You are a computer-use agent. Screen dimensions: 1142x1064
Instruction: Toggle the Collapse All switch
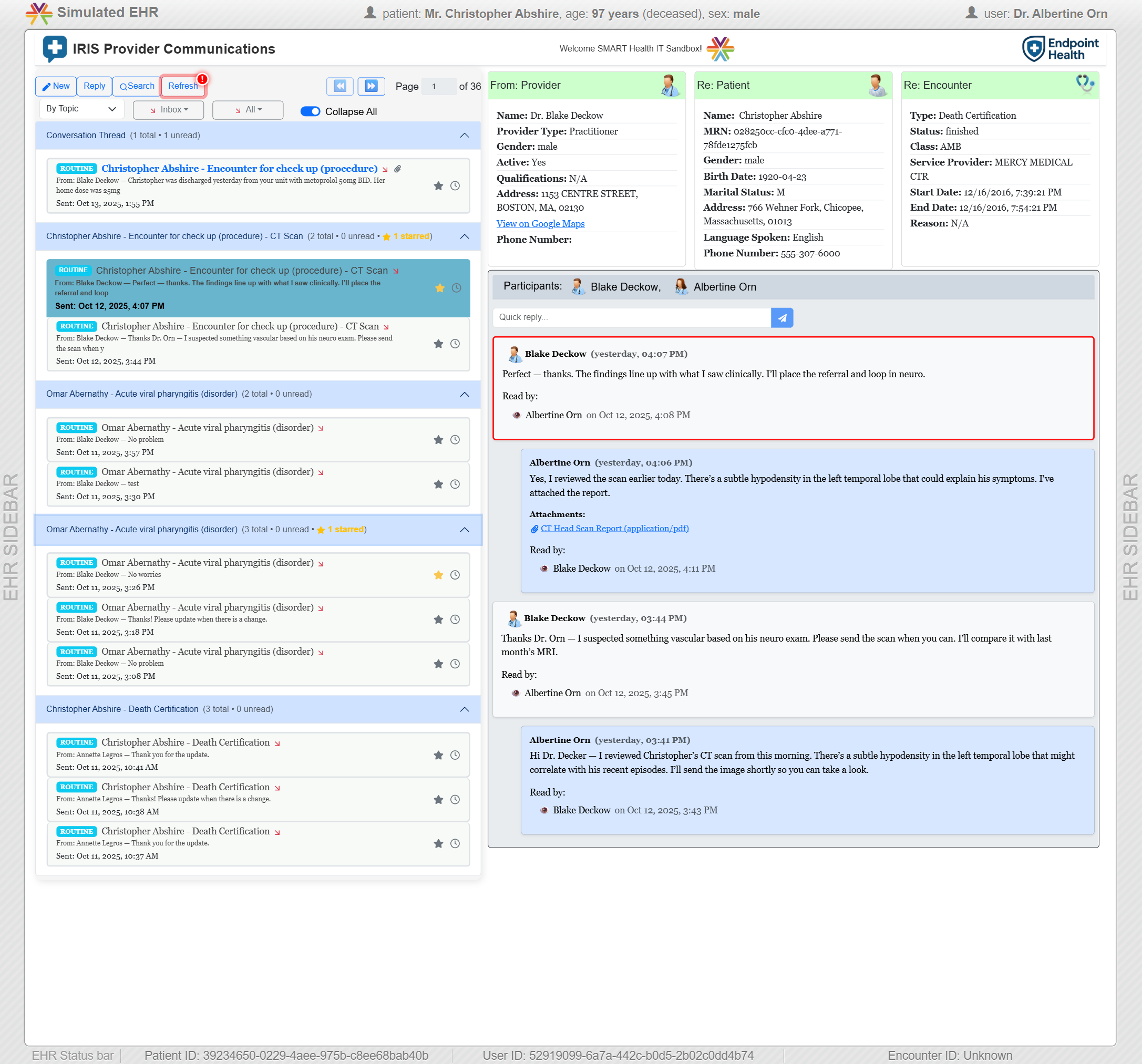tap(310, 111)
